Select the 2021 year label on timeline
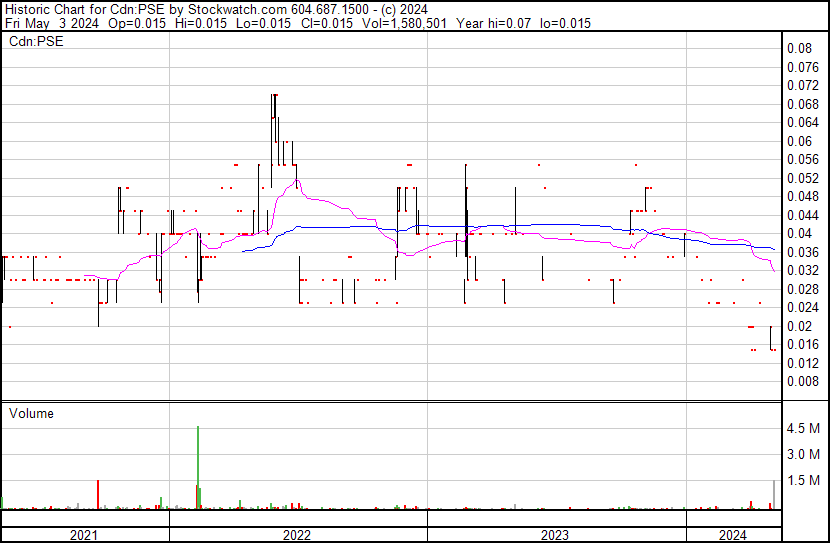The image size is (830, 543). coord(84,535)
